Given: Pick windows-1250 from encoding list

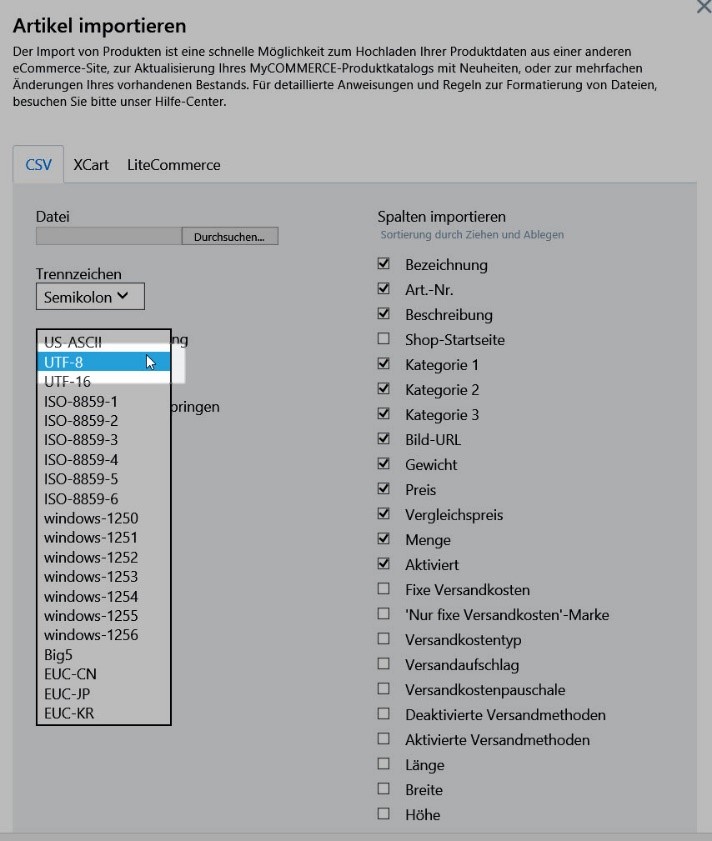Looking at the screenshot, I should pos(104,518).
